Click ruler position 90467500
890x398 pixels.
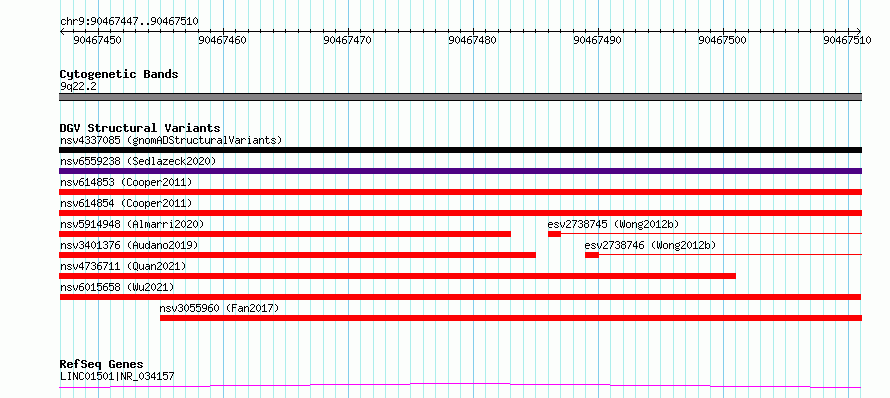tap(722, 40)
